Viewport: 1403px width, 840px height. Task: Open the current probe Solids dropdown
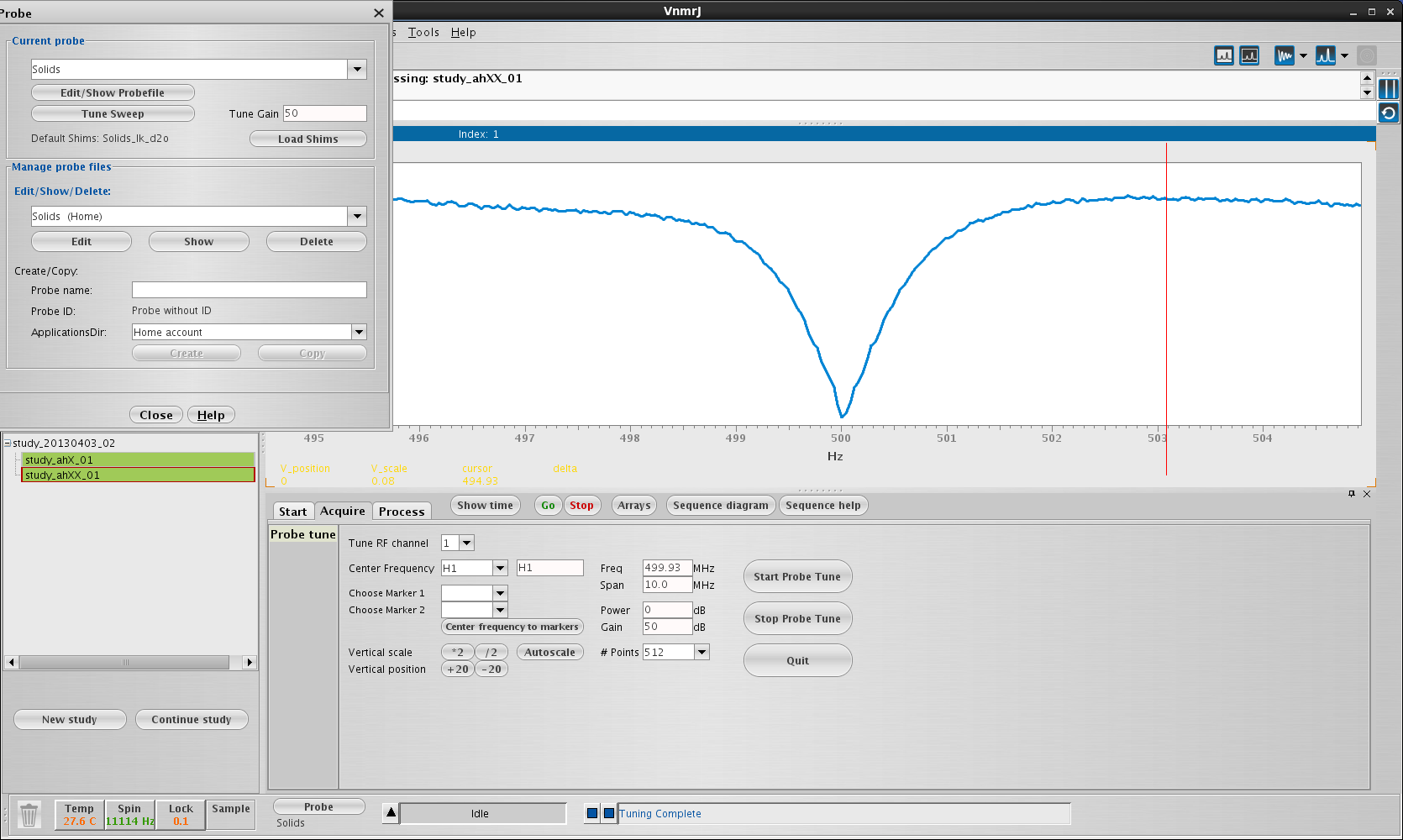pyautogui.click(x=358, y=69)
